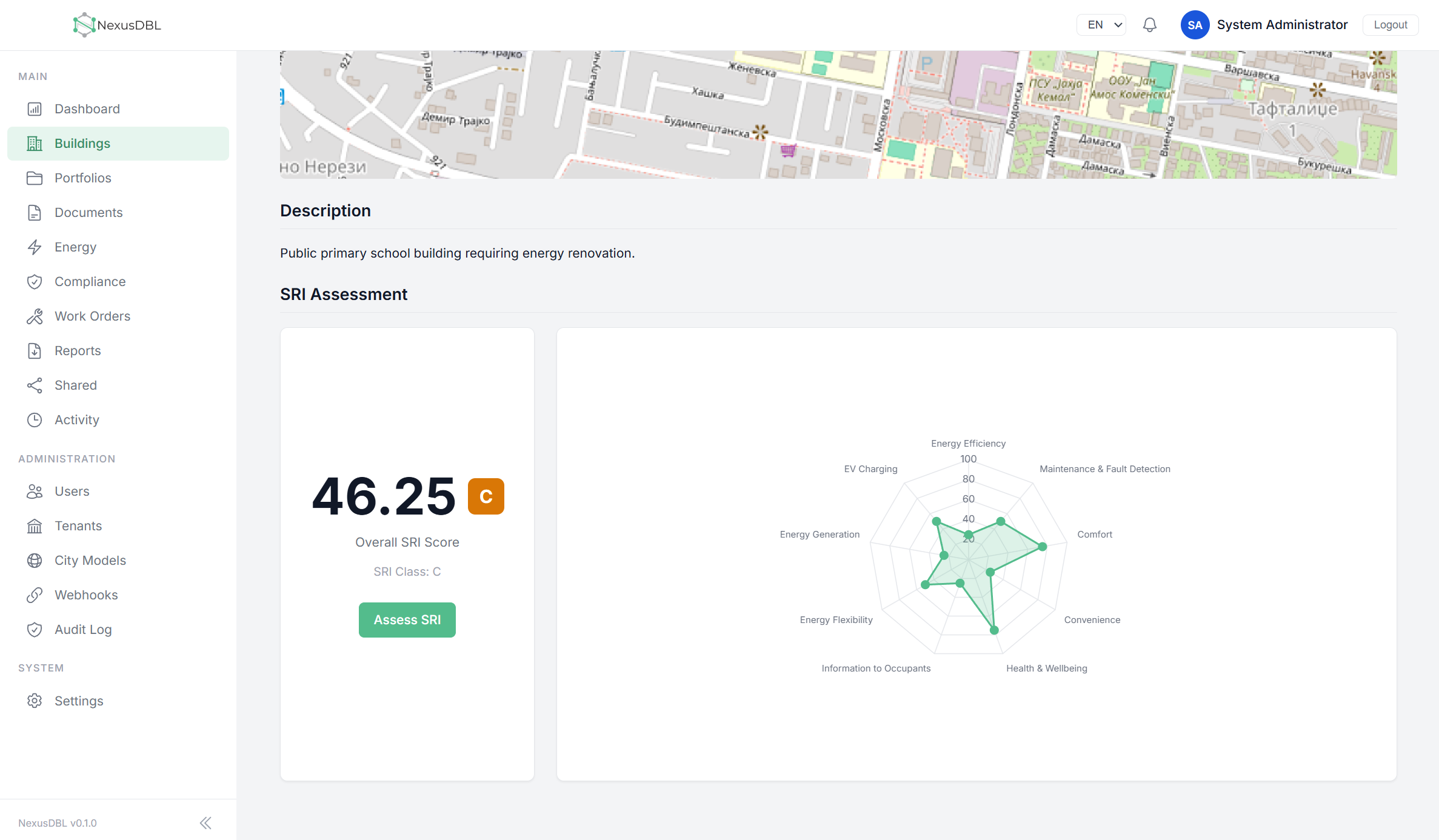Click the Settings gear icon
The image size is (1439, 840).
(35, 701)
